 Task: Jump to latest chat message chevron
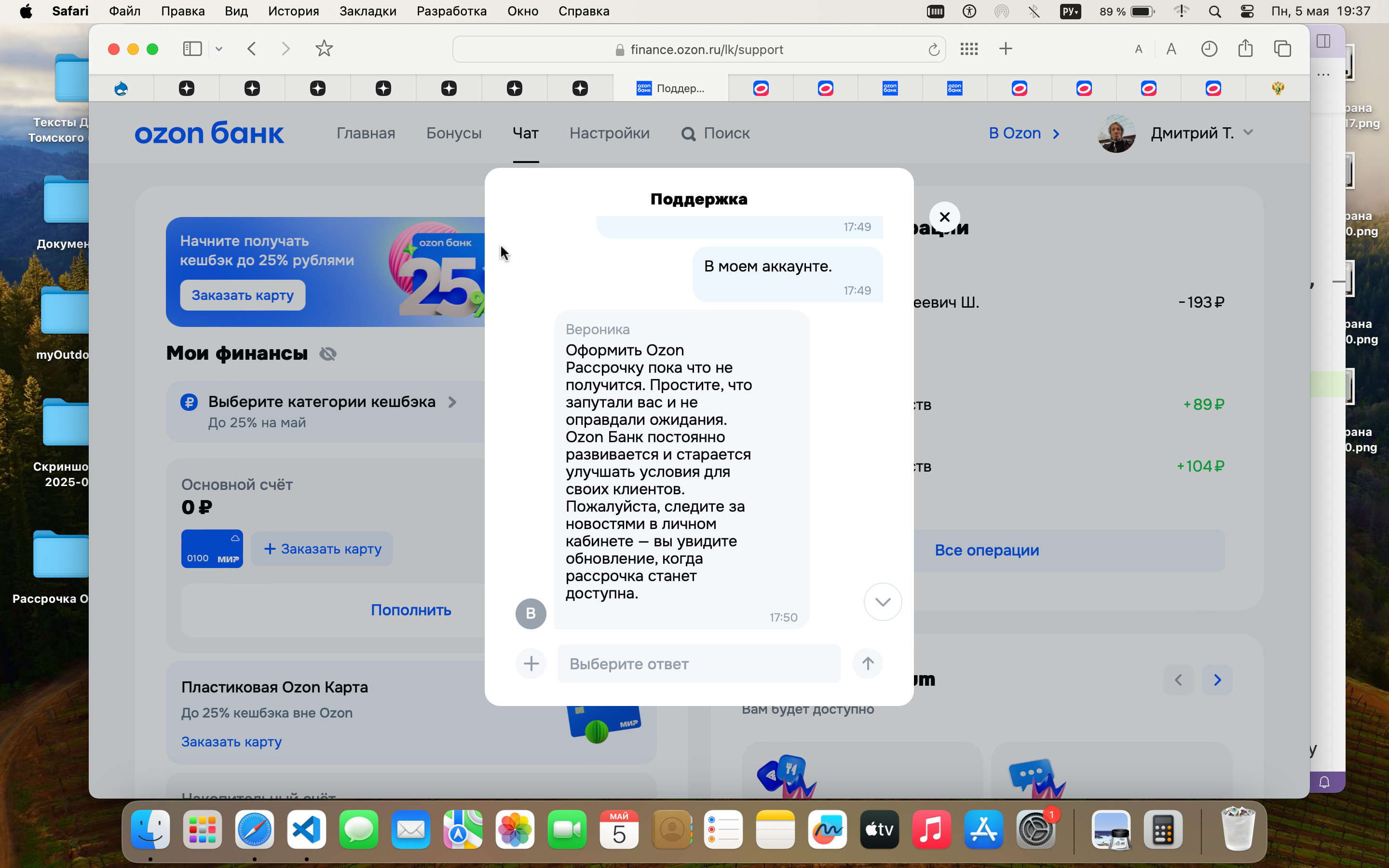(883, 602)
